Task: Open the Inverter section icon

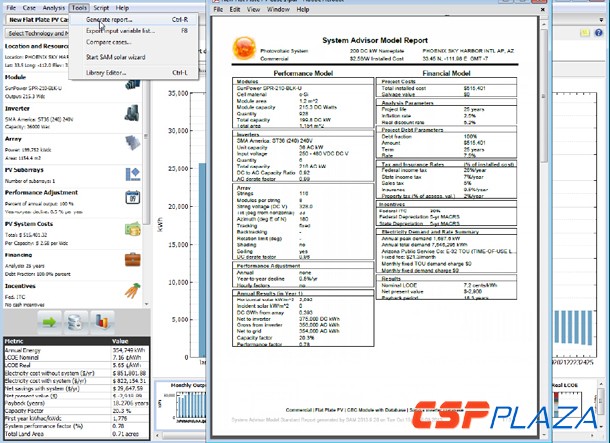Action: pyautogui.click(x=133, y=113)
